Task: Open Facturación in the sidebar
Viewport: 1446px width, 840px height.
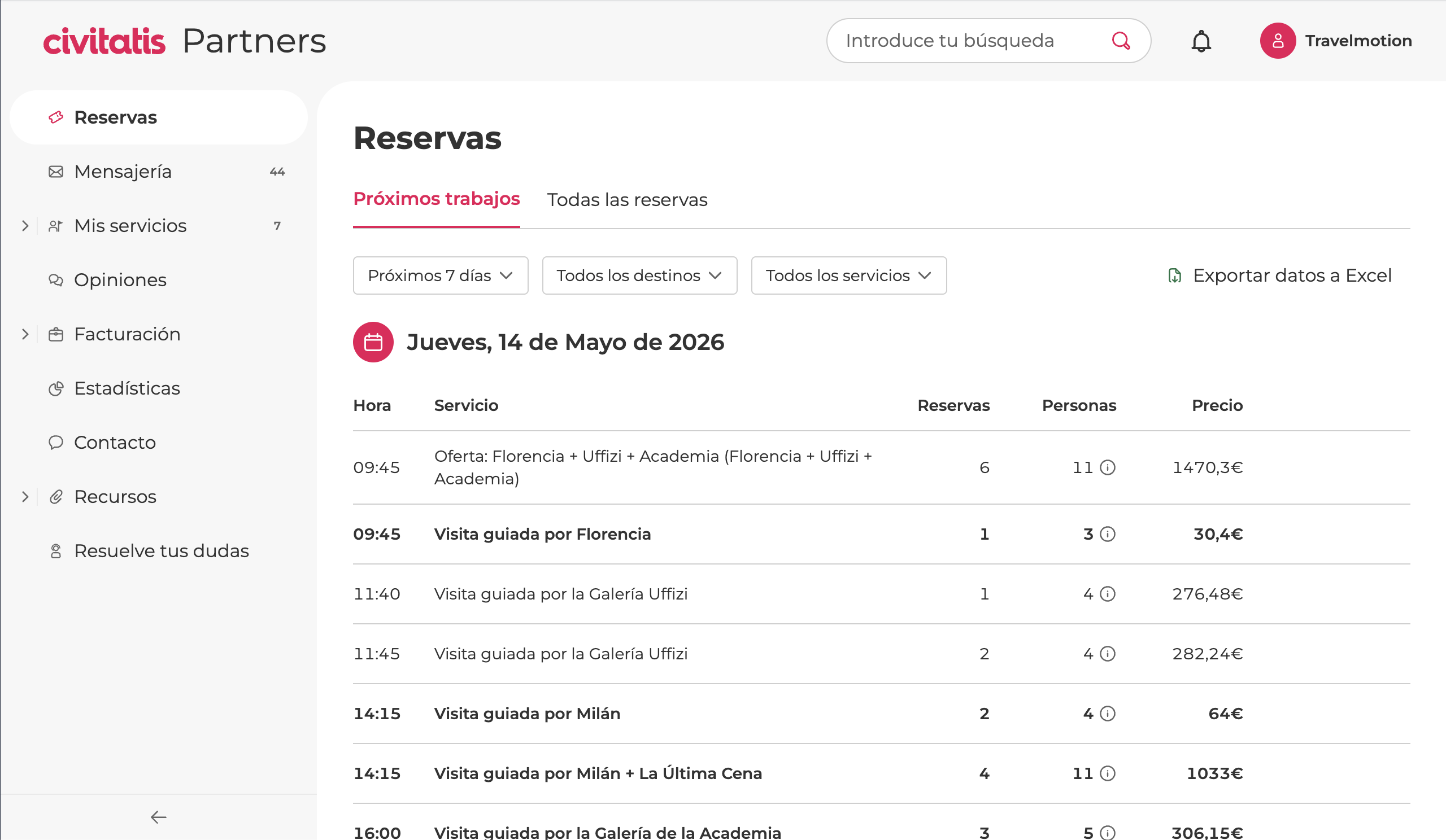Action: tap(158, 334)
